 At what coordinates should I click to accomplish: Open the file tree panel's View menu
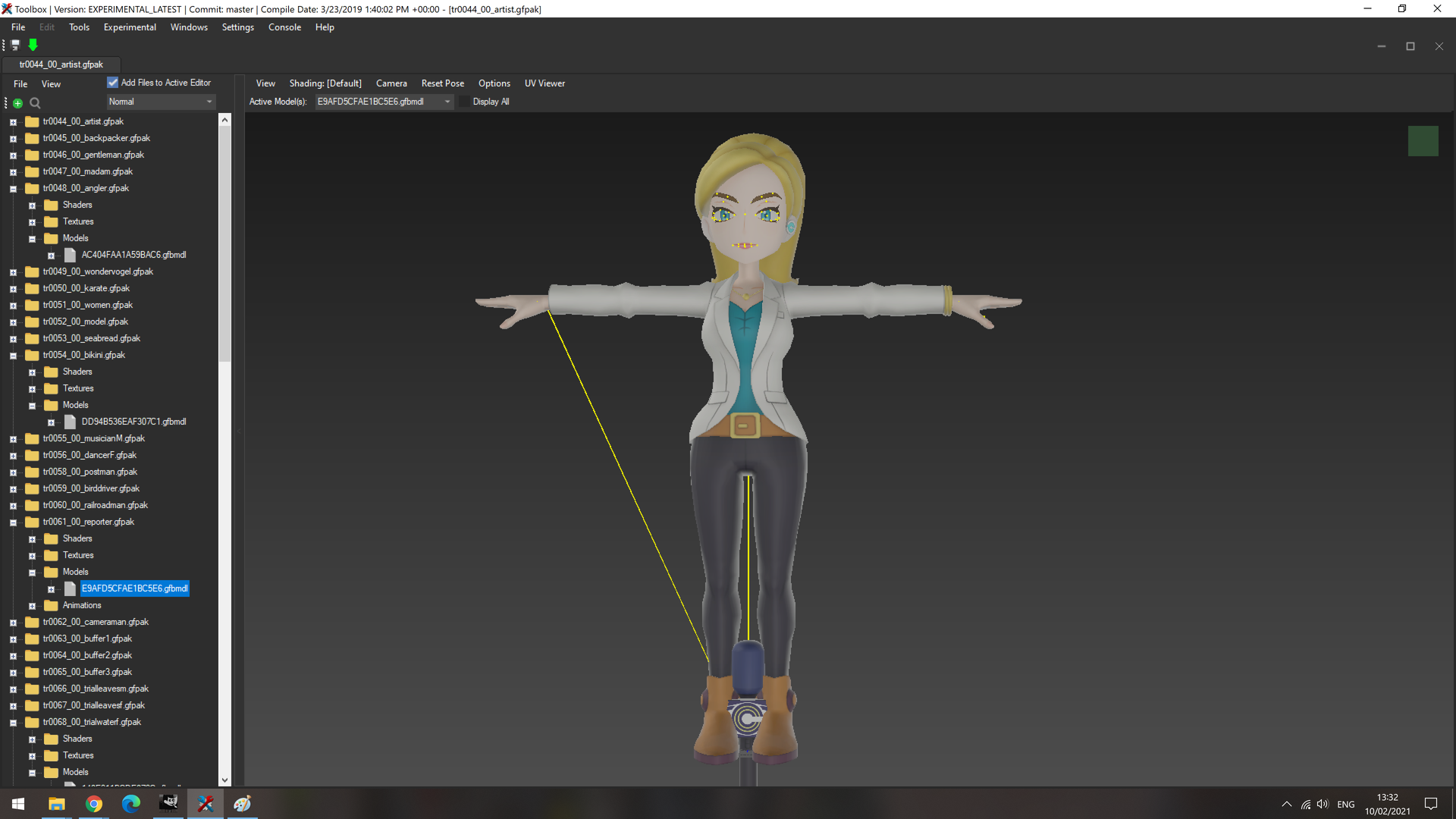tap(51, 84)
